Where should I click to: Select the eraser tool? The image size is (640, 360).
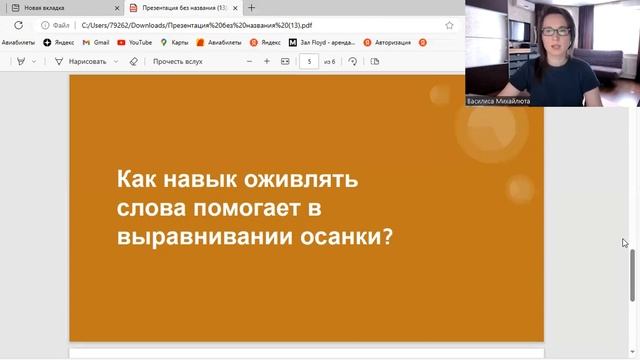pyautogui.click(x=133, y=61)
